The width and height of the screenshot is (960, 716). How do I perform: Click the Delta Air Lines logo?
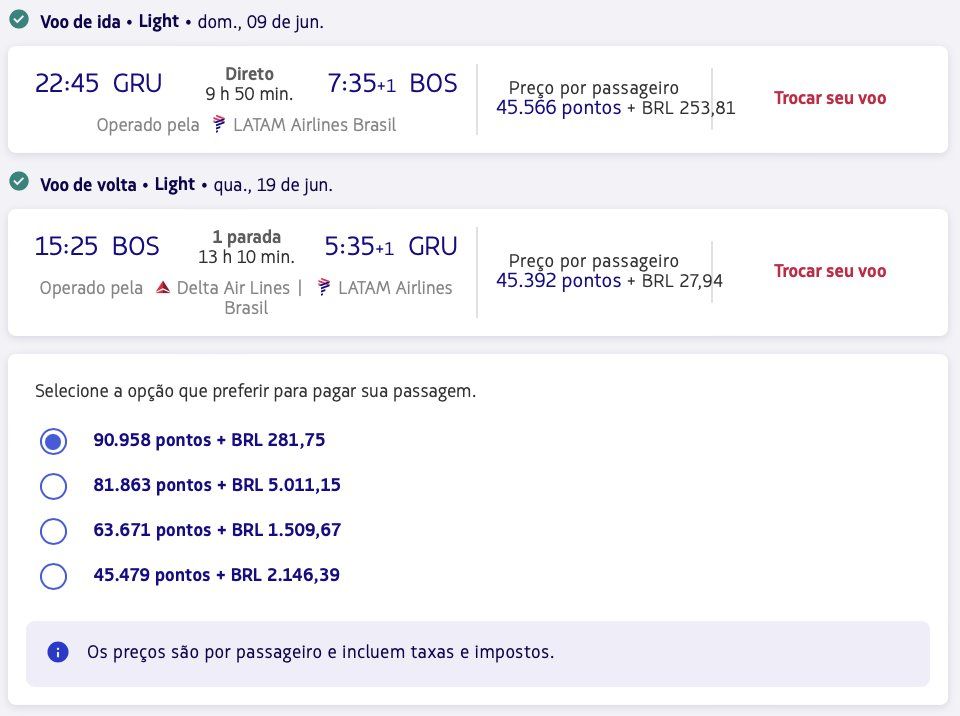click(x=162, y=287)
